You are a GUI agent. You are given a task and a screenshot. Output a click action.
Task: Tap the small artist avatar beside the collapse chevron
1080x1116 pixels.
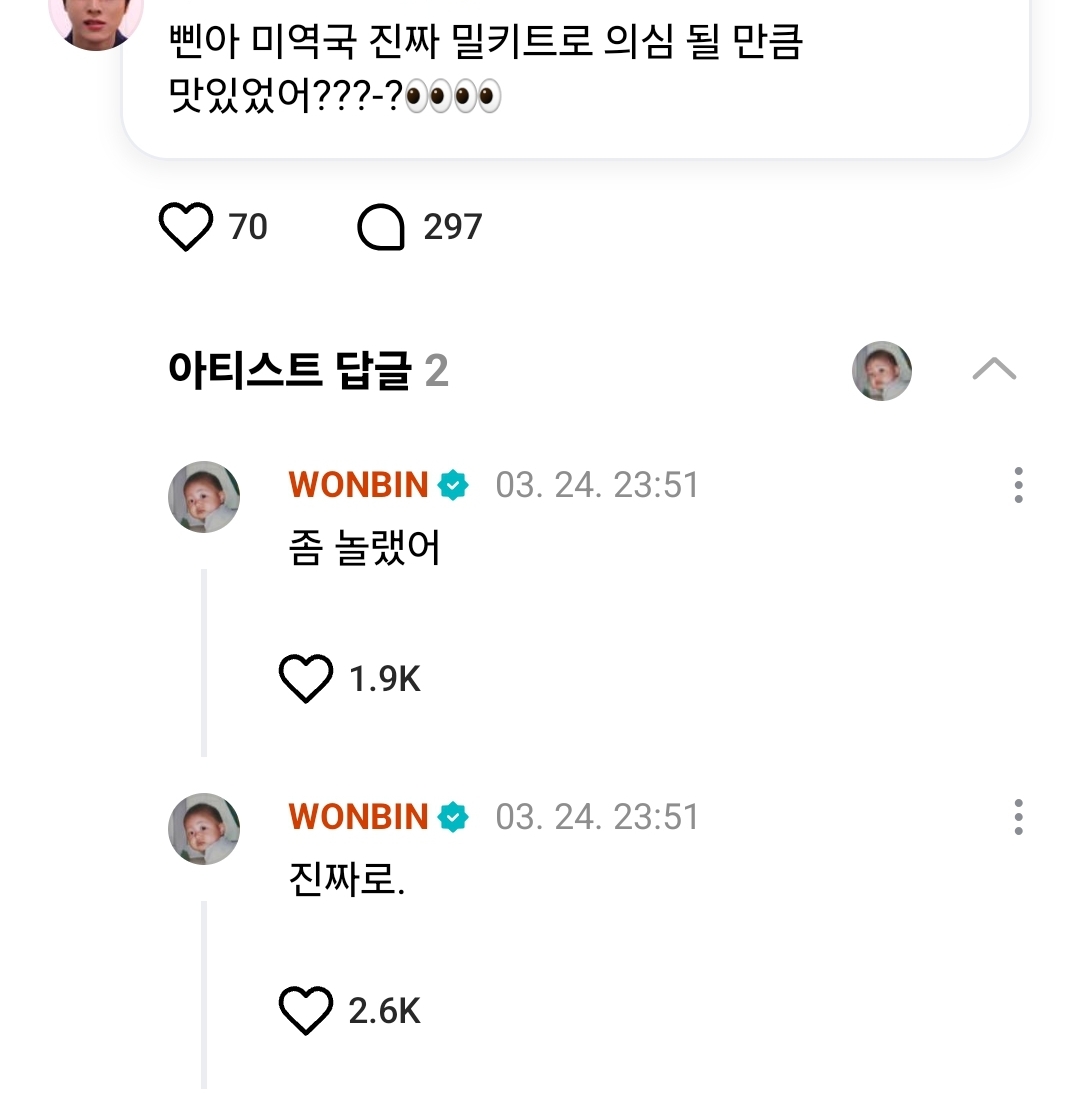tap(882, 371)
